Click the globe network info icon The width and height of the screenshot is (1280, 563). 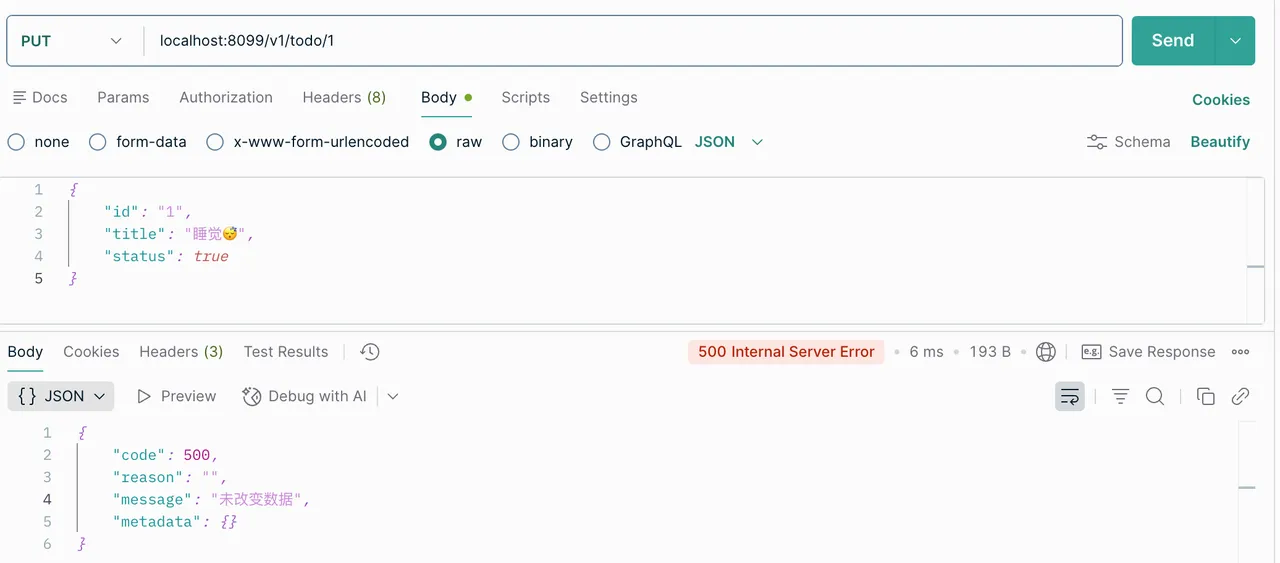pyautogui.click(x=1046, y=352)
